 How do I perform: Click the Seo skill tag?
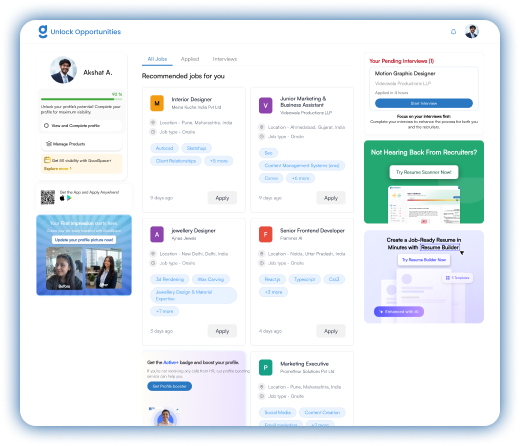coord(268,153)
